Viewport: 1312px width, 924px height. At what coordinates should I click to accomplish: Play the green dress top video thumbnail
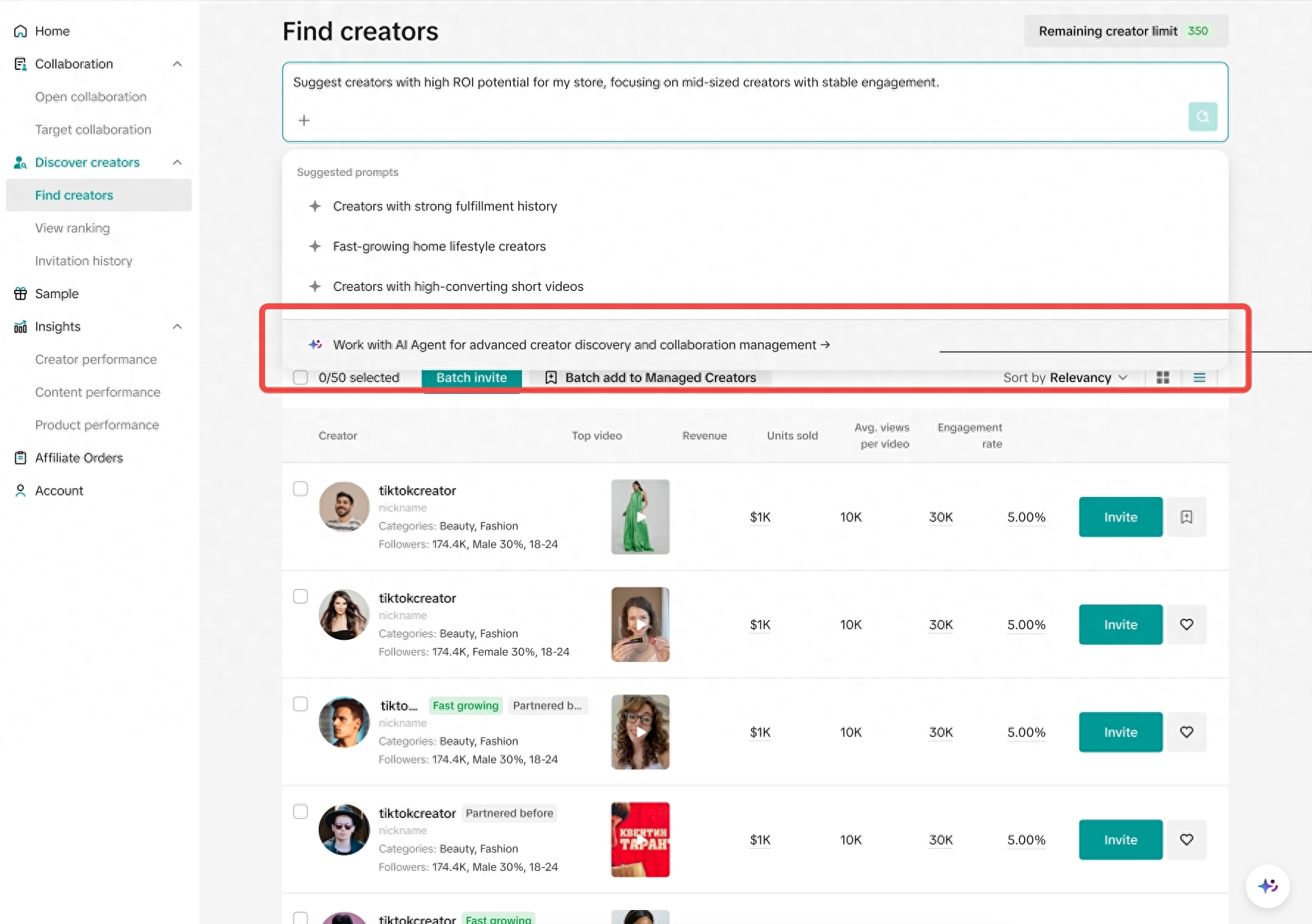[x=641, y=517]
